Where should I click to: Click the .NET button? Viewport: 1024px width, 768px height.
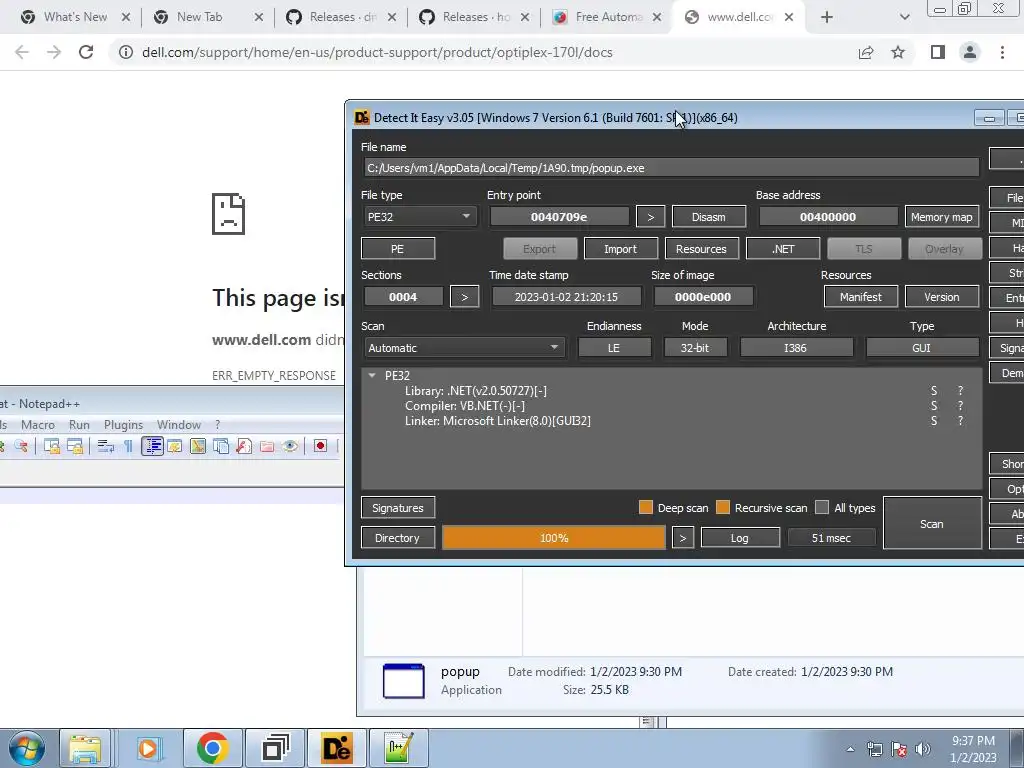click(x=783, y=249)
